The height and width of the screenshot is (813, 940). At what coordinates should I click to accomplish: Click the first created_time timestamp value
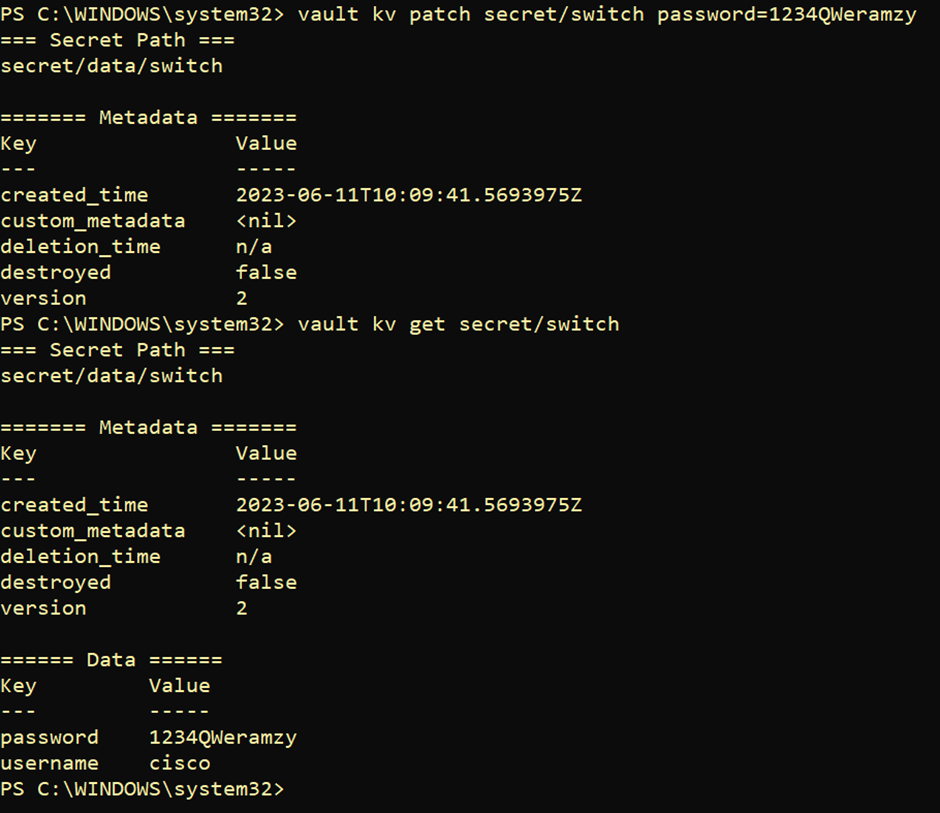tap(409, 195)
